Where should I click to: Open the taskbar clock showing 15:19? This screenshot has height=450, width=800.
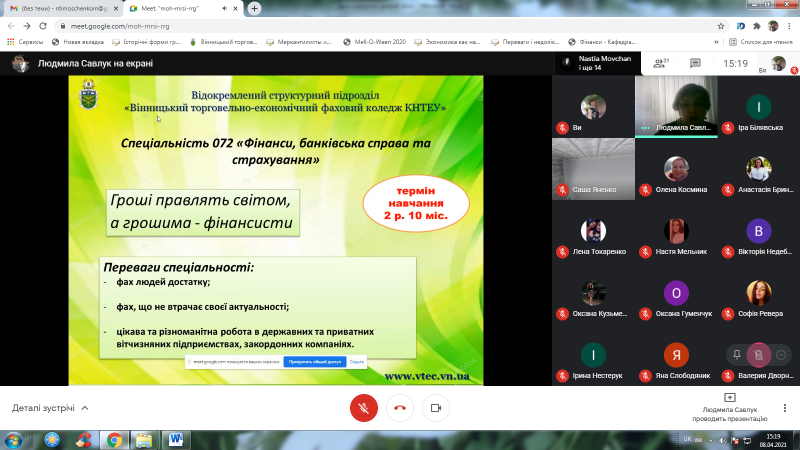[773, 440]
